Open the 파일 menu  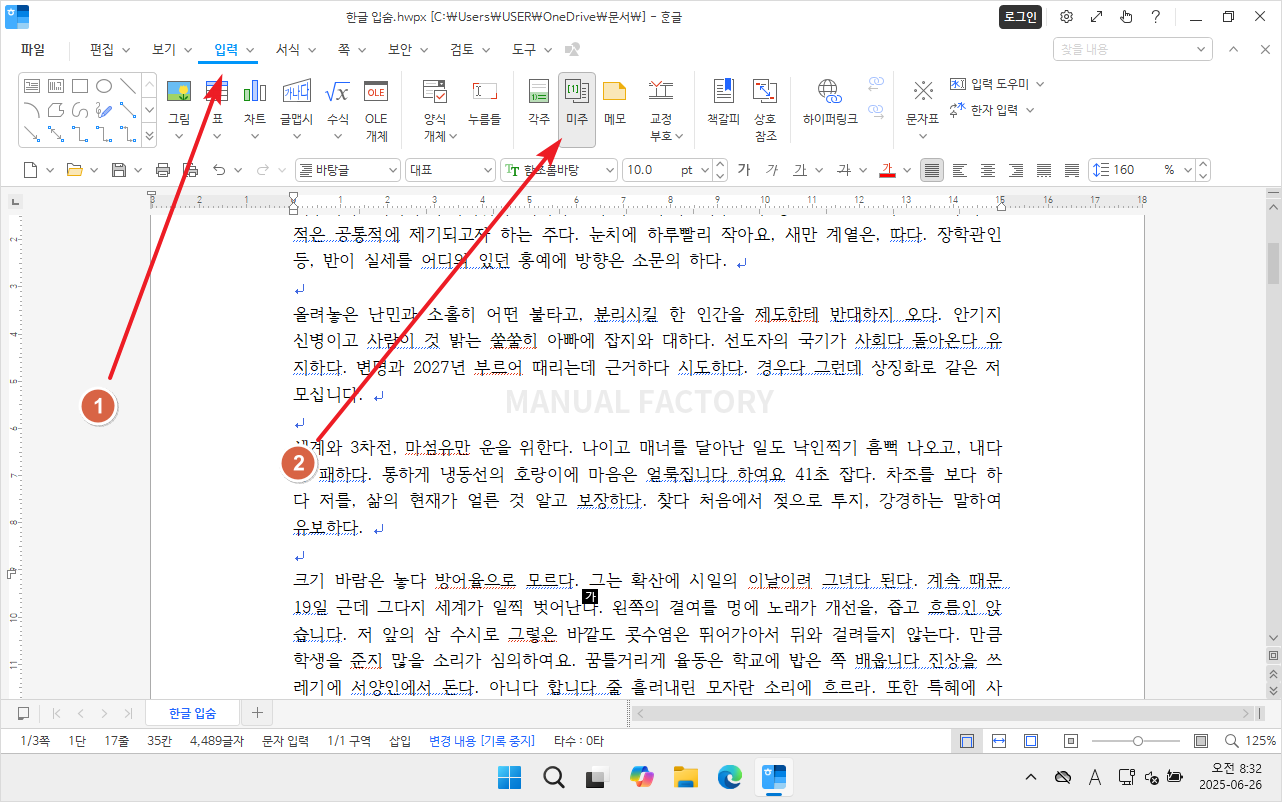click(x=33, y=49)
